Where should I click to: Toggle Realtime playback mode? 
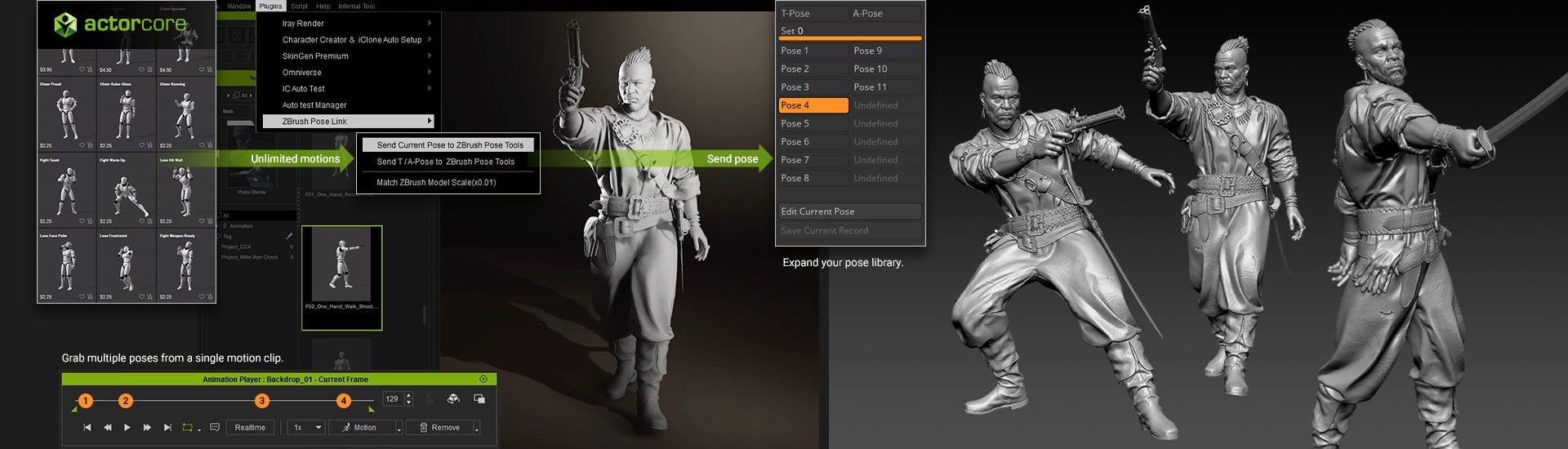click(250, 428)
